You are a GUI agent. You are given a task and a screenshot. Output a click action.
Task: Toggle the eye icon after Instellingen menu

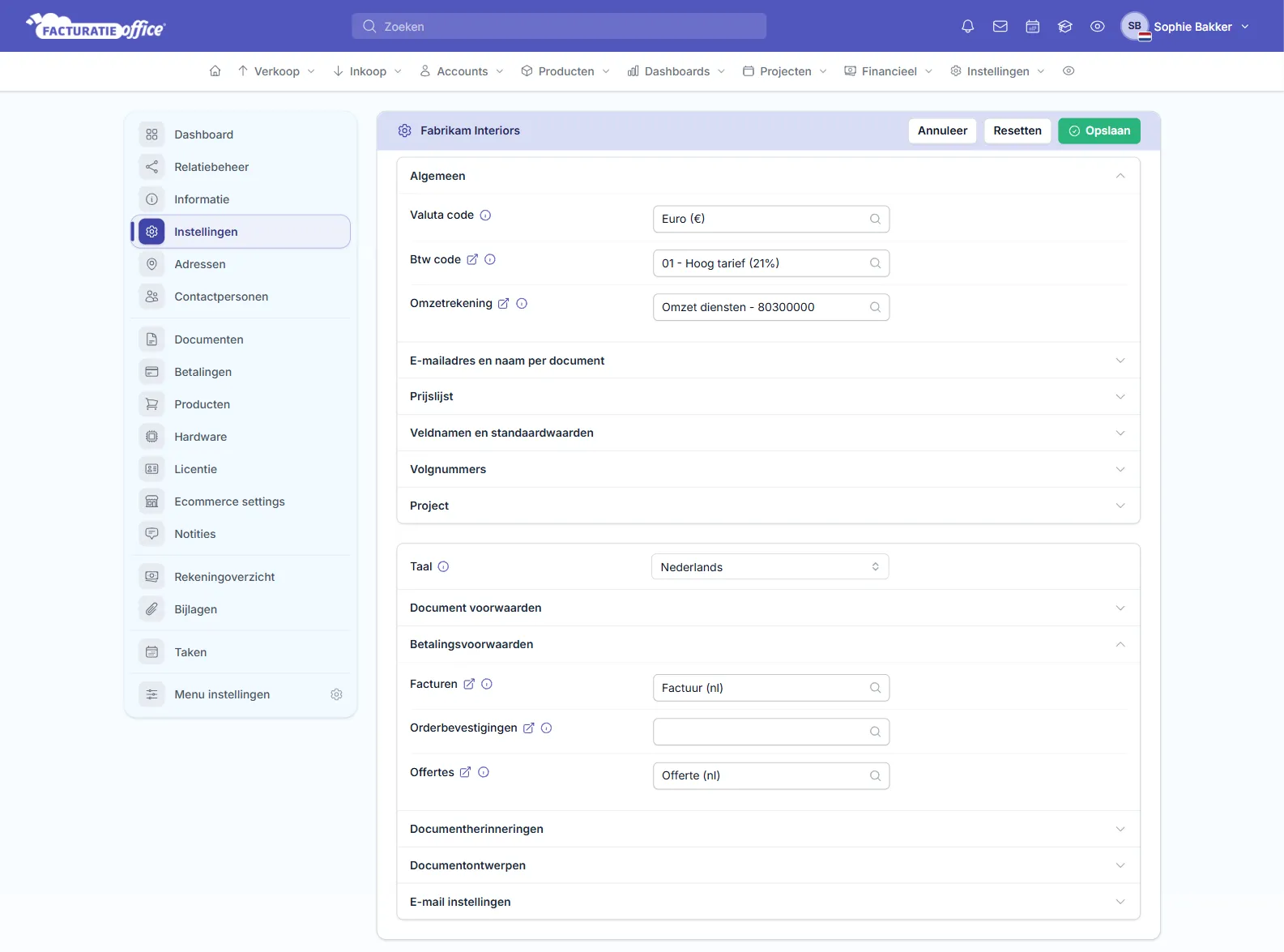pos(1069,71)
